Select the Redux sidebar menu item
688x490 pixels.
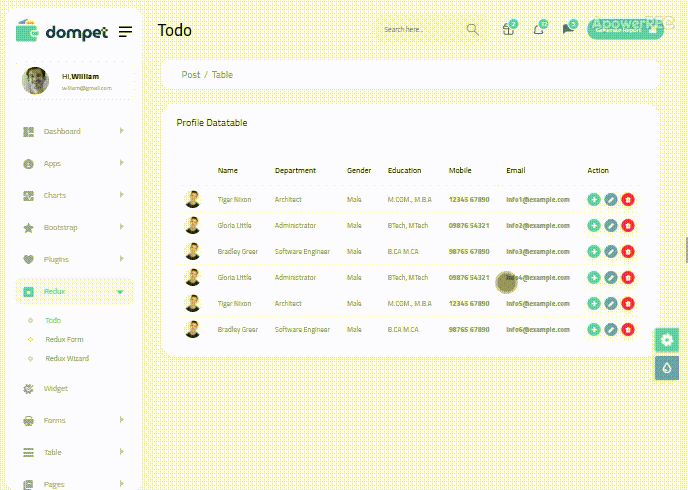click(74, 291)
